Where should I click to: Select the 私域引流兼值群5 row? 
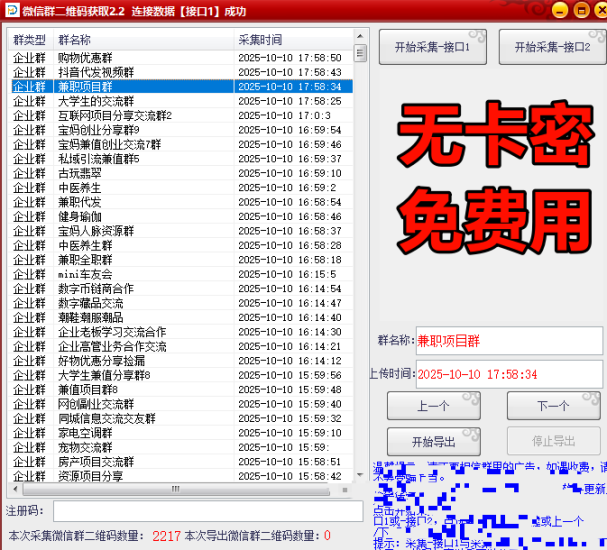(x=180, y=159)
